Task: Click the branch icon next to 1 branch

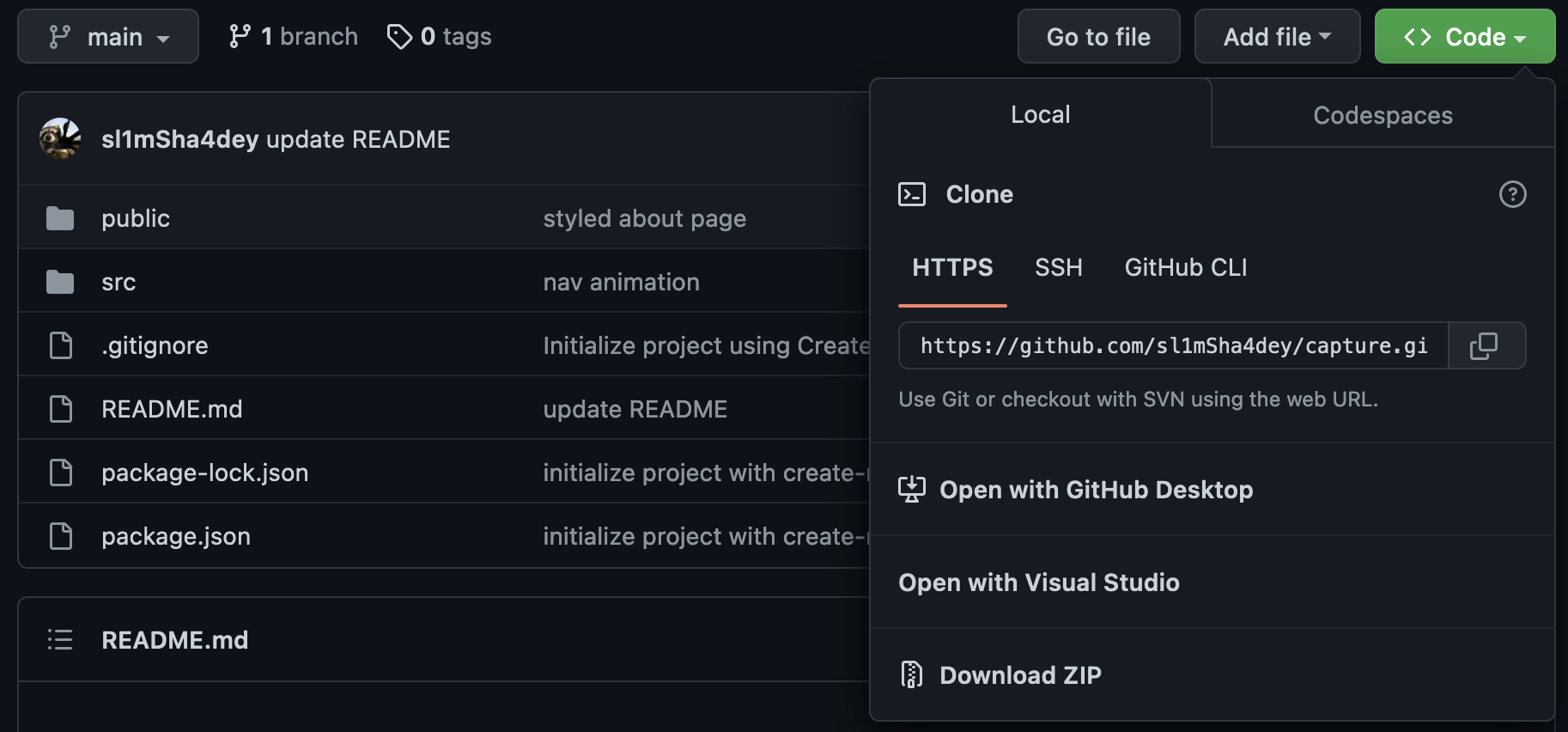Action: [x=240, y=36]
